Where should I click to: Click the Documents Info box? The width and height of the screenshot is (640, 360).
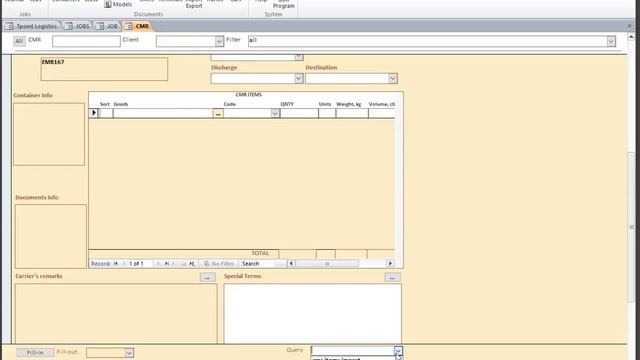tap(51, 236)
